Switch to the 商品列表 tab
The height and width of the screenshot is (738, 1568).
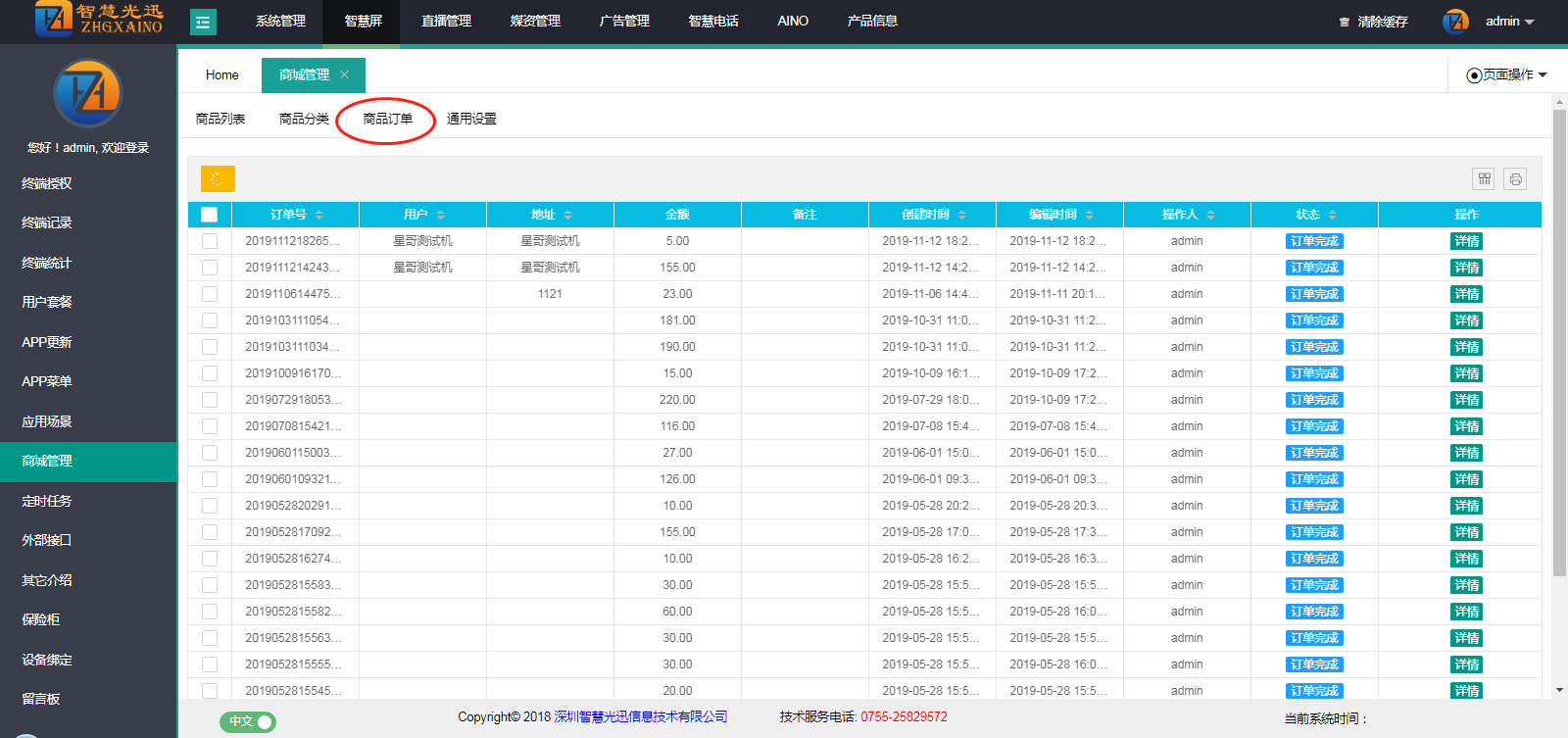coord(220,119)
